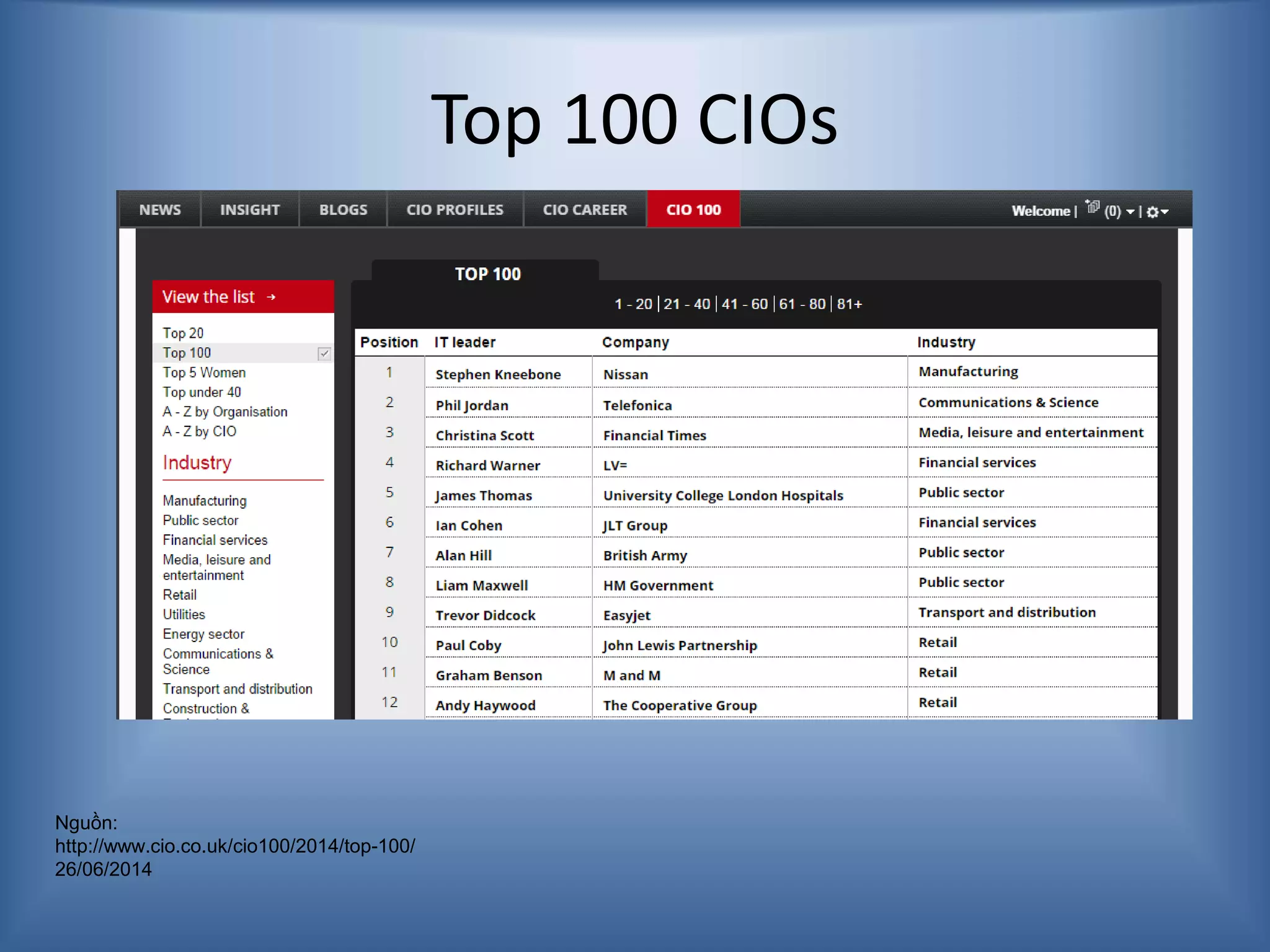
Task: Open Phil Jordan's profile
Action: (x=472, y=405)
